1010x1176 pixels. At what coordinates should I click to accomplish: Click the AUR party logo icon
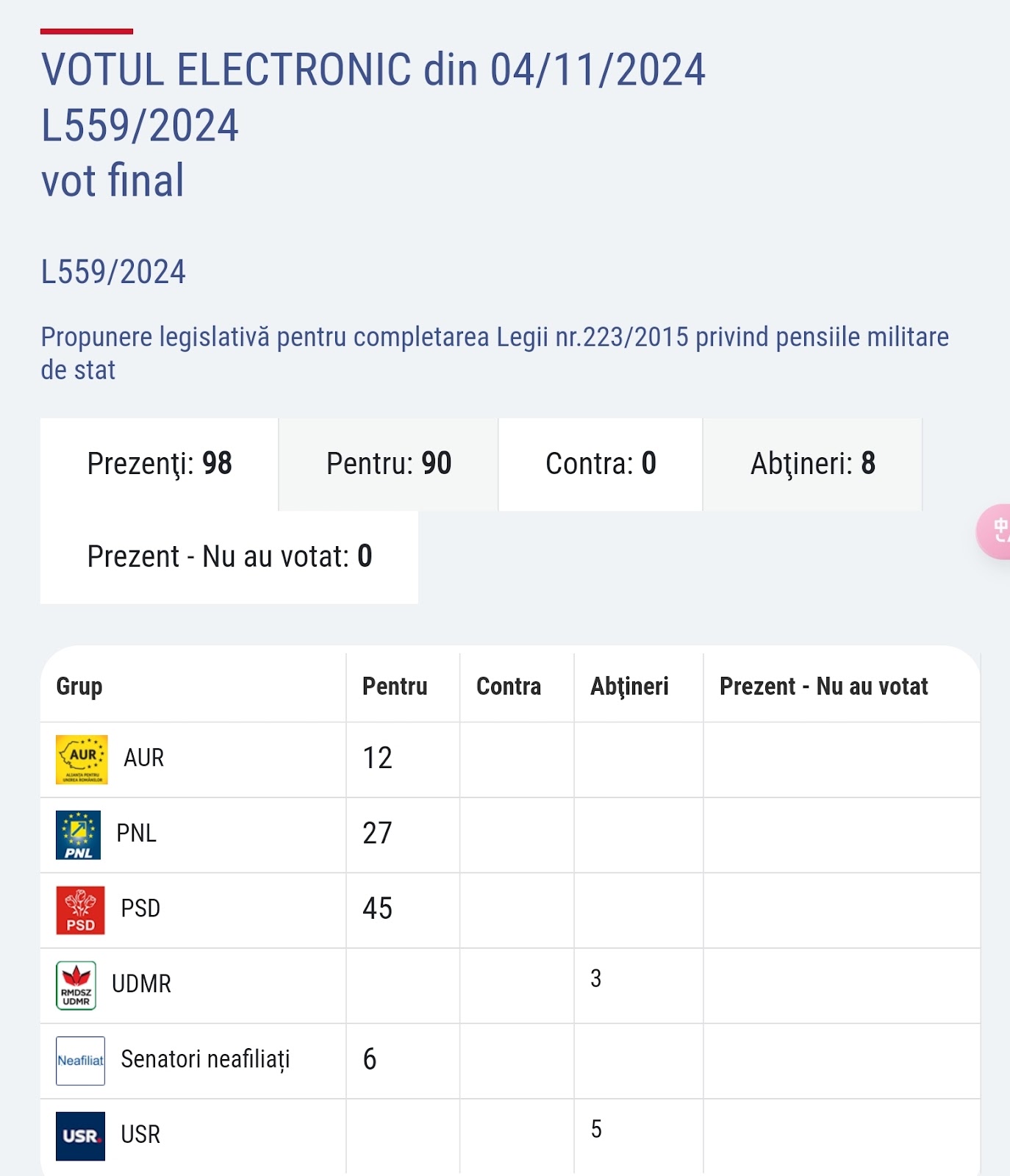82,759
